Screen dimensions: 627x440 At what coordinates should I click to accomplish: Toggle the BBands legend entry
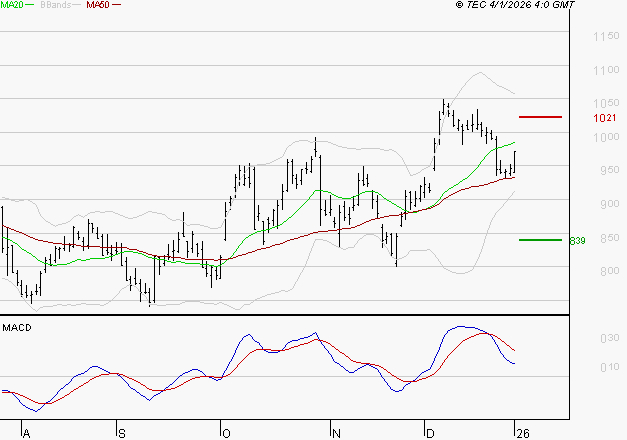click(57, 5)
